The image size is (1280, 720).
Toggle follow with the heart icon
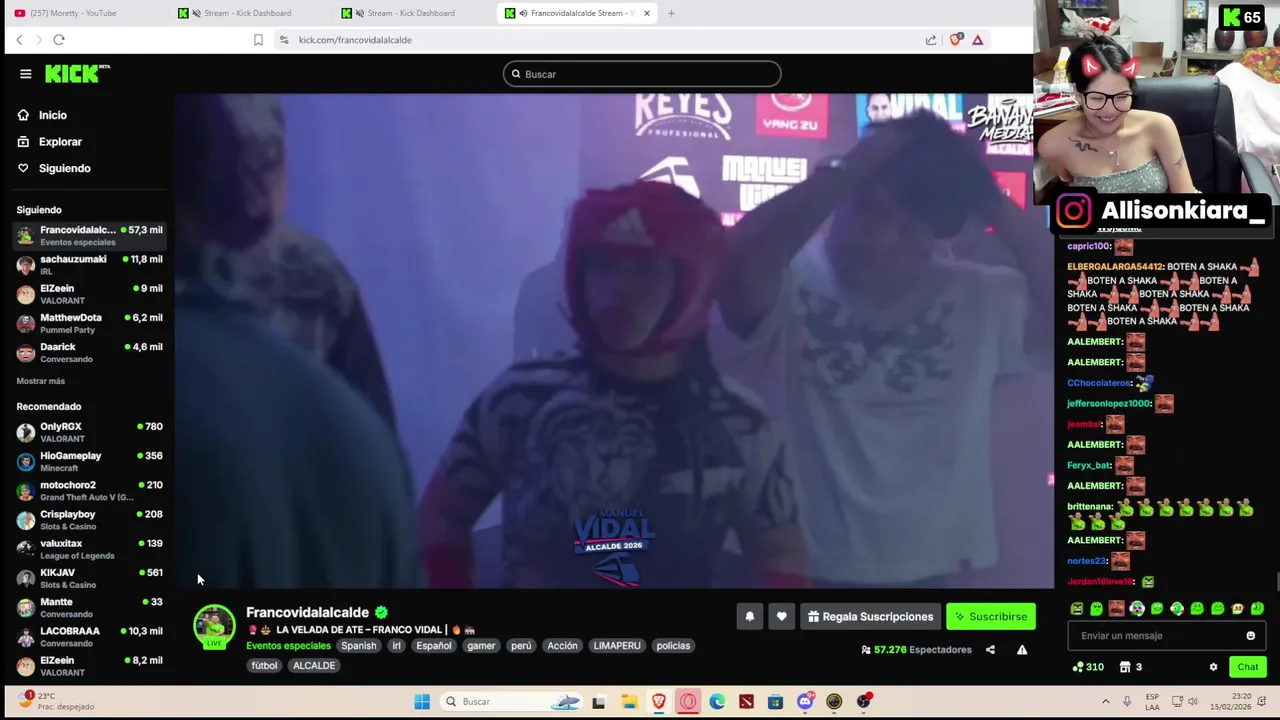[x=781, y=617]
